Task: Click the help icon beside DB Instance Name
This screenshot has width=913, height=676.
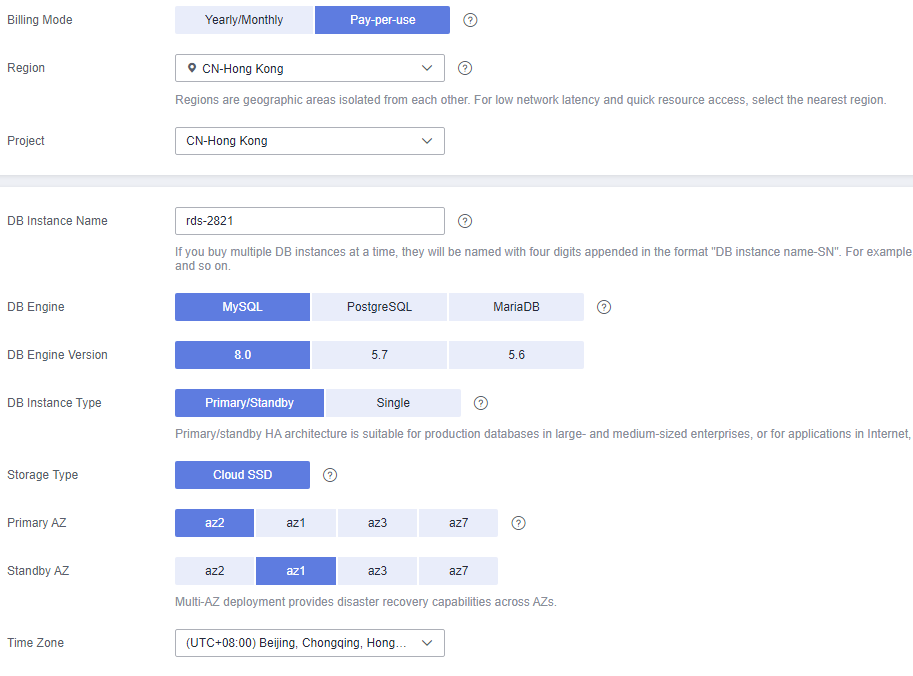Action: click(465, 221)
